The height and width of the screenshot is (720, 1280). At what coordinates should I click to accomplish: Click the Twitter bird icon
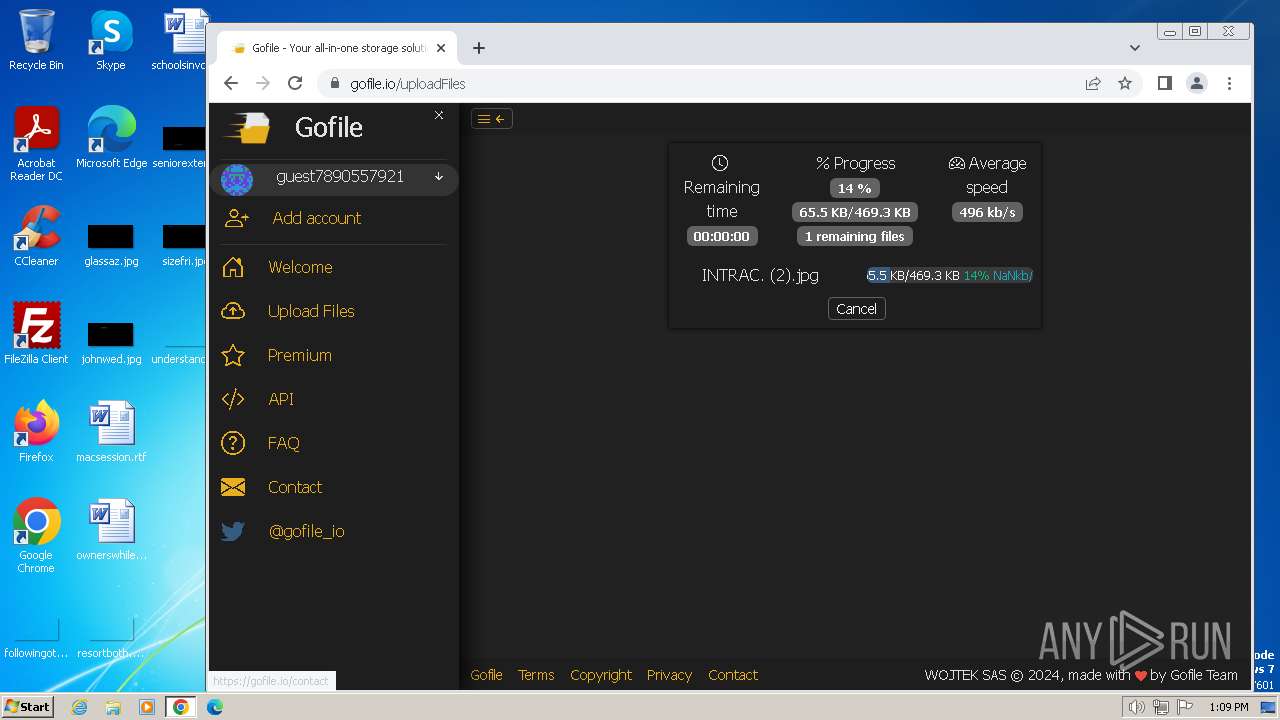pos(233,531)
